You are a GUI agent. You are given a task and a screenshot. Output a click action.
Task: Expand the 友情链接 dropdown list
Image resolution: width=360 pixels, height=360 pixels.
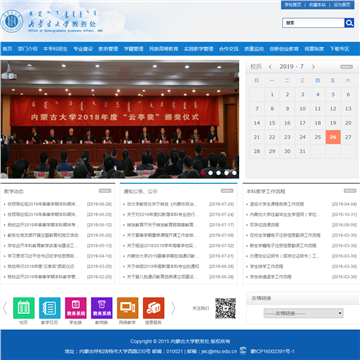303,313
